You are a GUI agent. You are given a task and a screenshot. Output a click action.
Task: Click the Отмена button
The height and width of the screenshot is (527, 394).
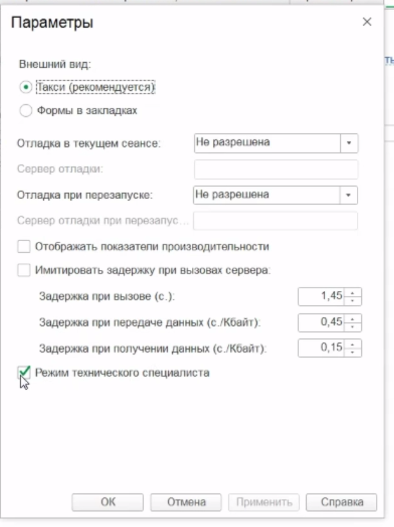point(186,502)
